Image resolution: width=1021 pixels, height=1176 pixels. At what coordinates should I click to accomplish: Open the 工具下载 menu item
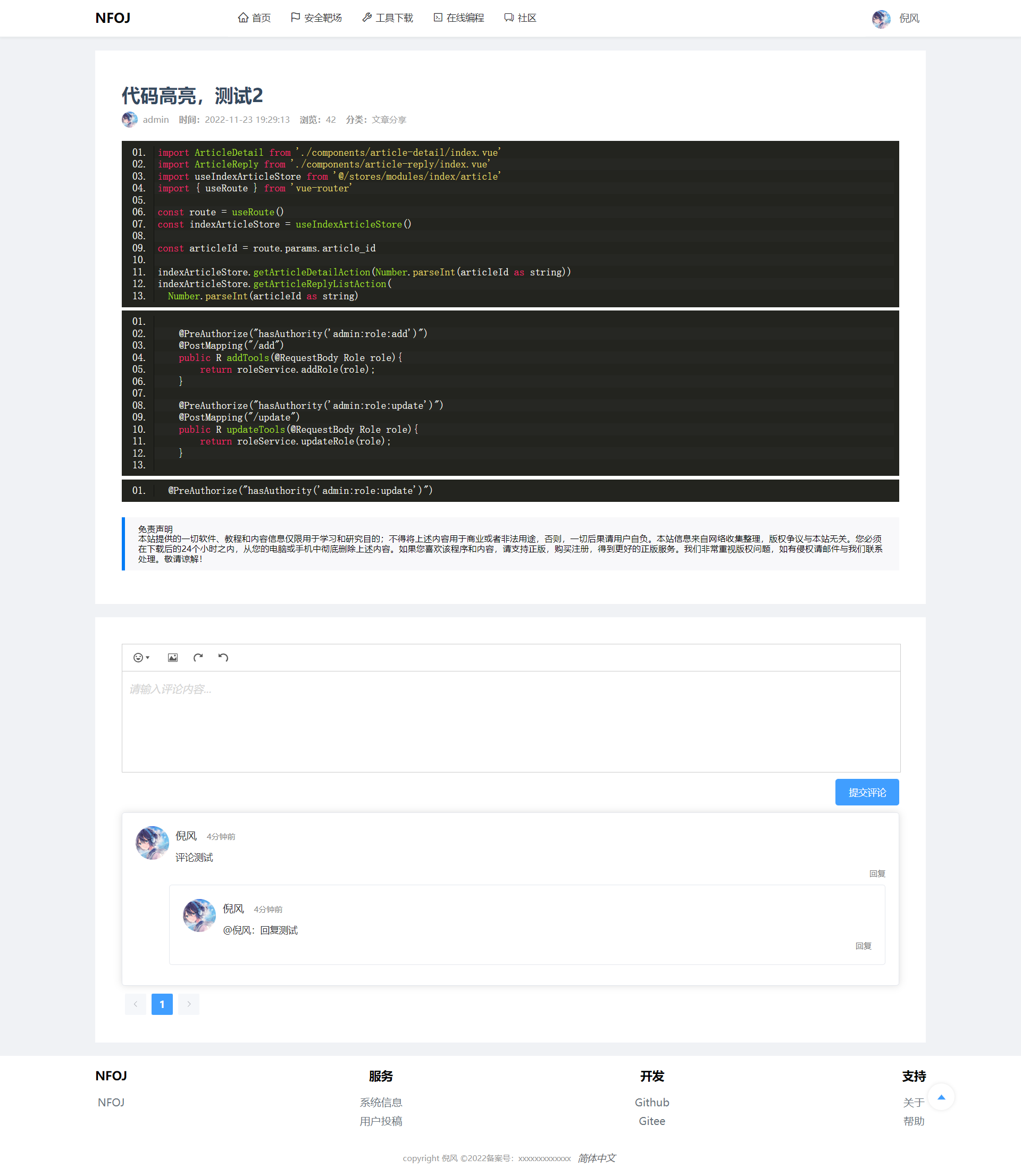coord(388,18)
